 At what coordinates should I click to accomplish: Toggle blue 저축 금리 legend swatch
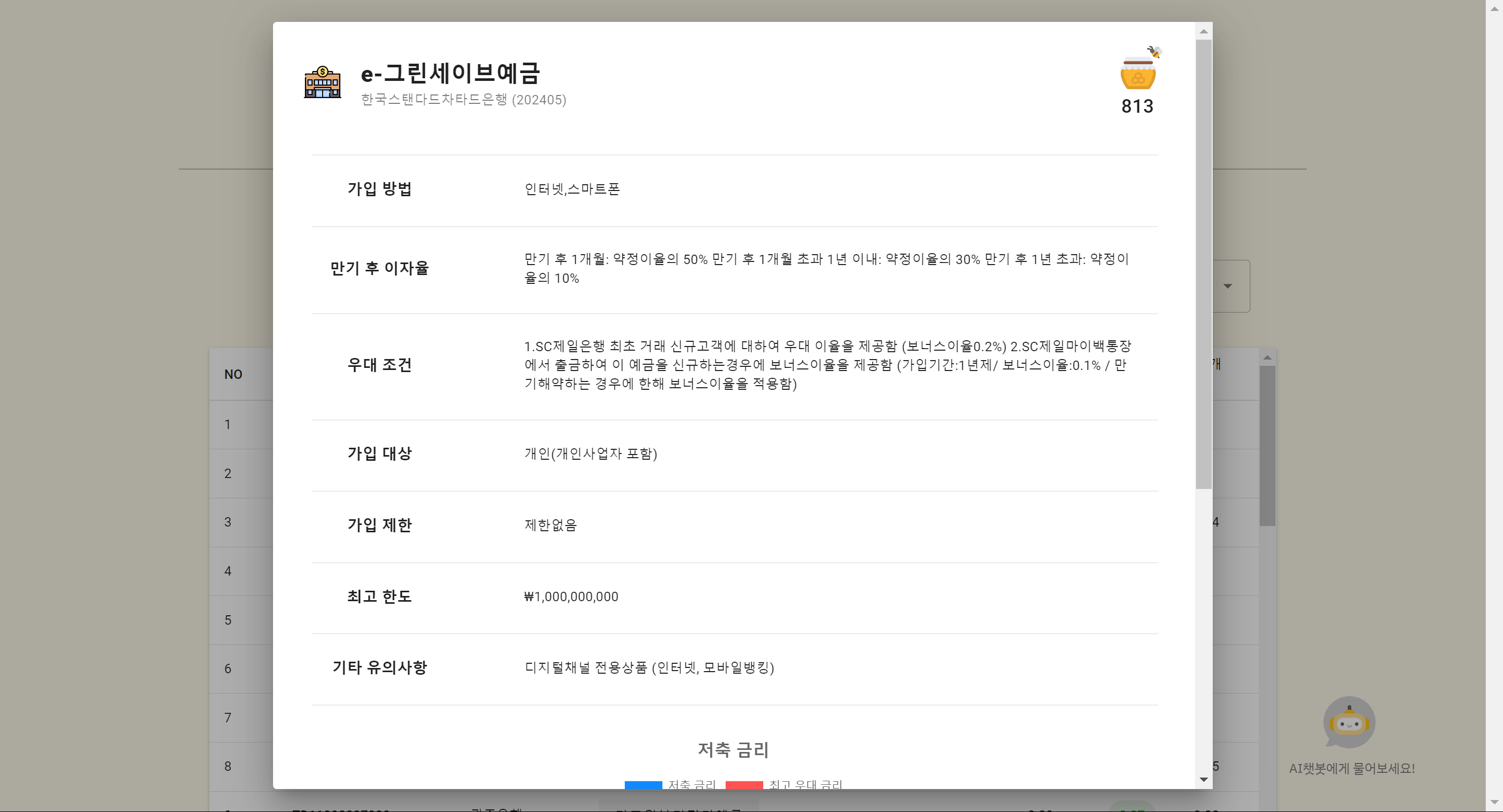click(x=643, y=784)
